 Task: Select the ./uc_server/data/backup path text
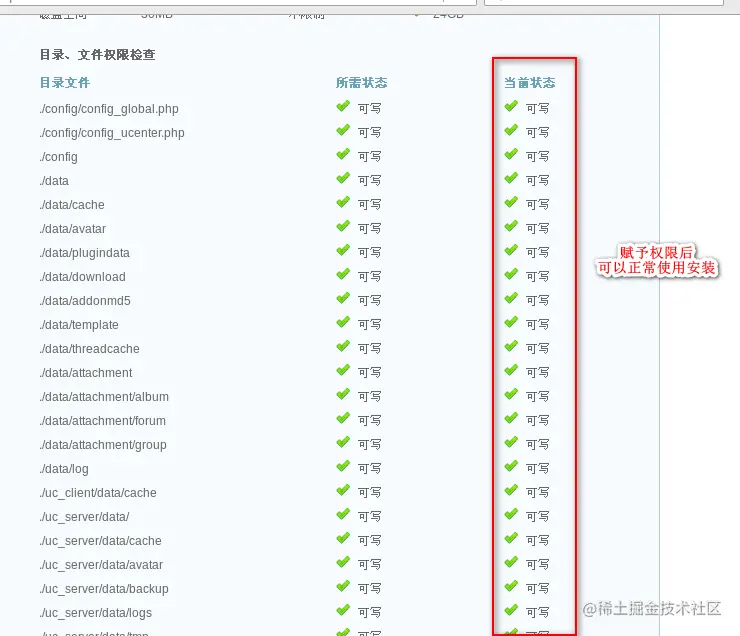coord(104,589)
